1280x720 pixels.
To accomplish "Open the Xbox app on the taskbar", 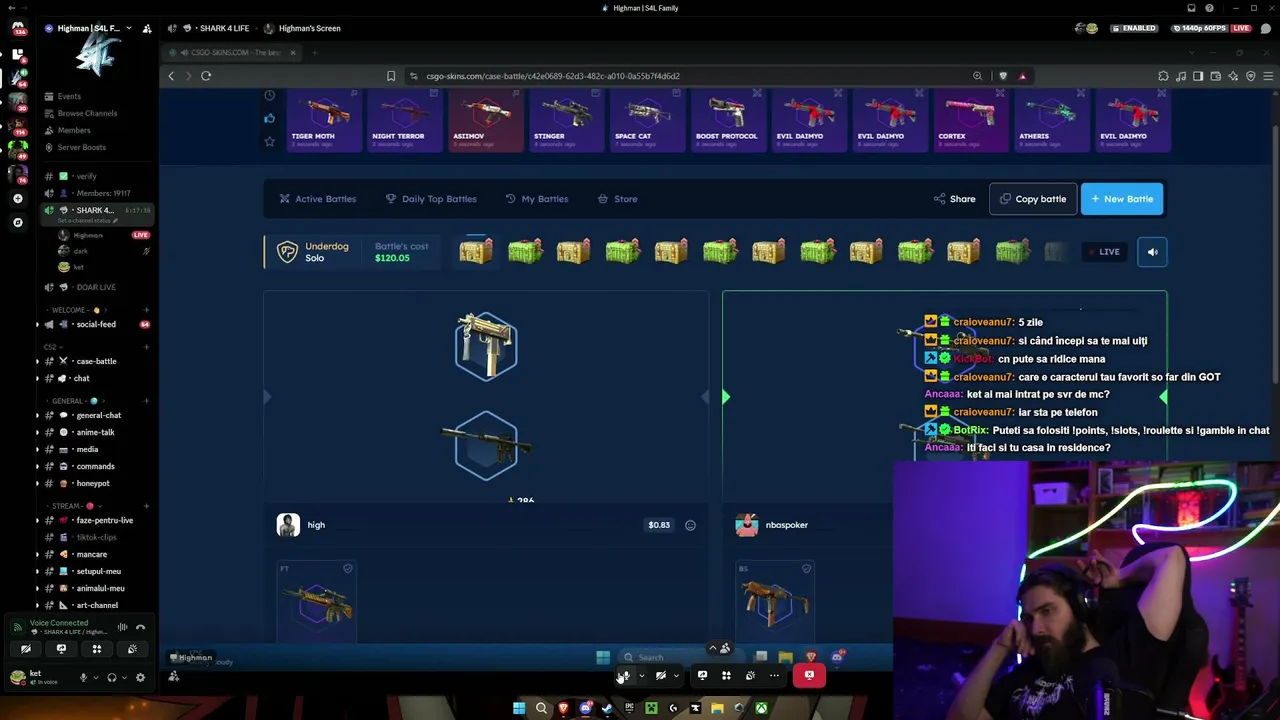I will (761, 709).
